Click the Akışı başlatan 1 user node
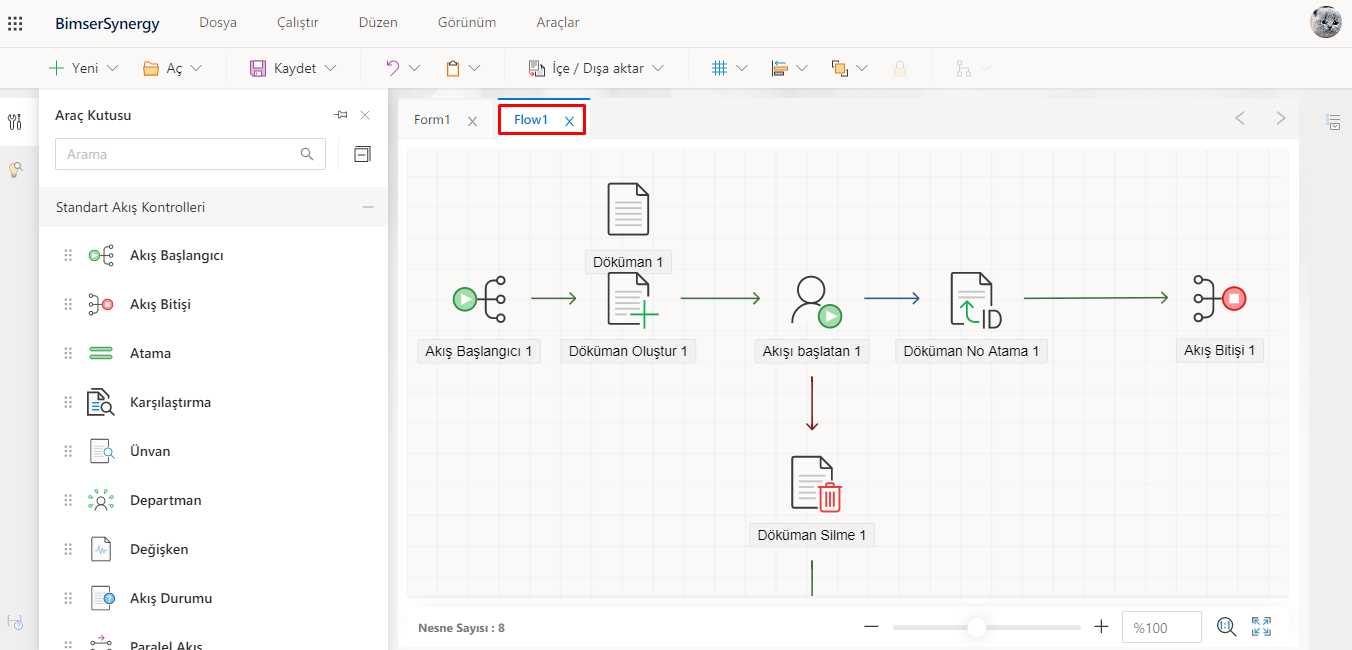 pyautogui.click(x=814, y=300)
